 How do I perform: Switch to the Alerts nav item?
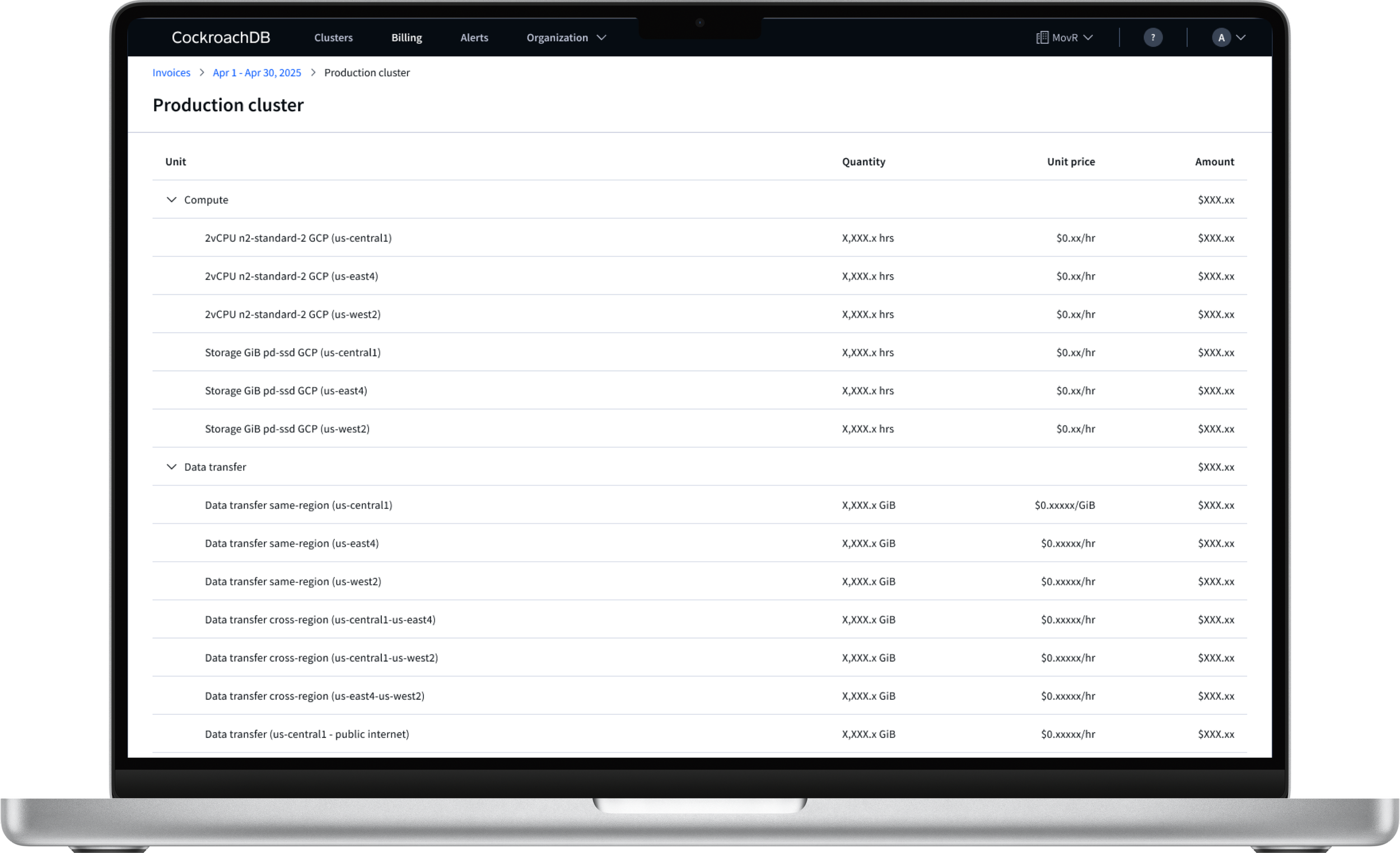pyautogui.click(x=474, y=38)
